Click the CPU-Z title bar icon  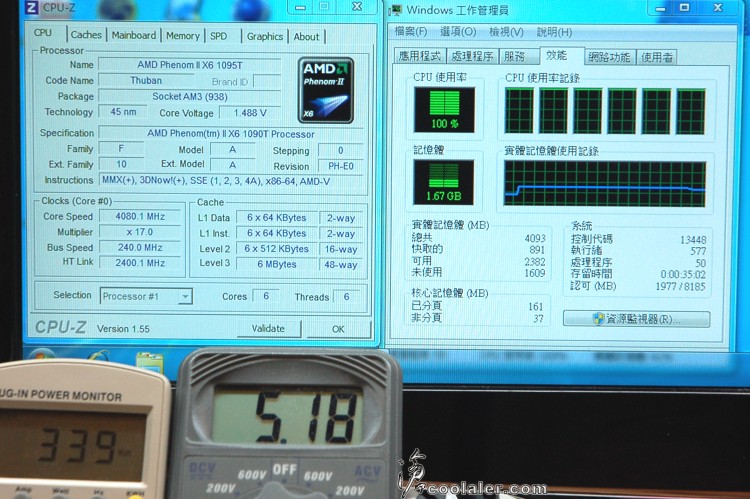[x=31, y=7]
